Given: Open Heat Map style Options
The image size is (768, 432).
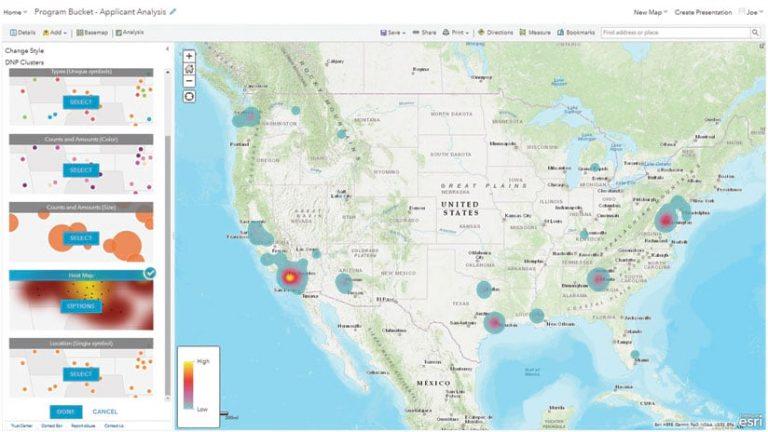Looking at the screenshot, I should click(81, 306).
